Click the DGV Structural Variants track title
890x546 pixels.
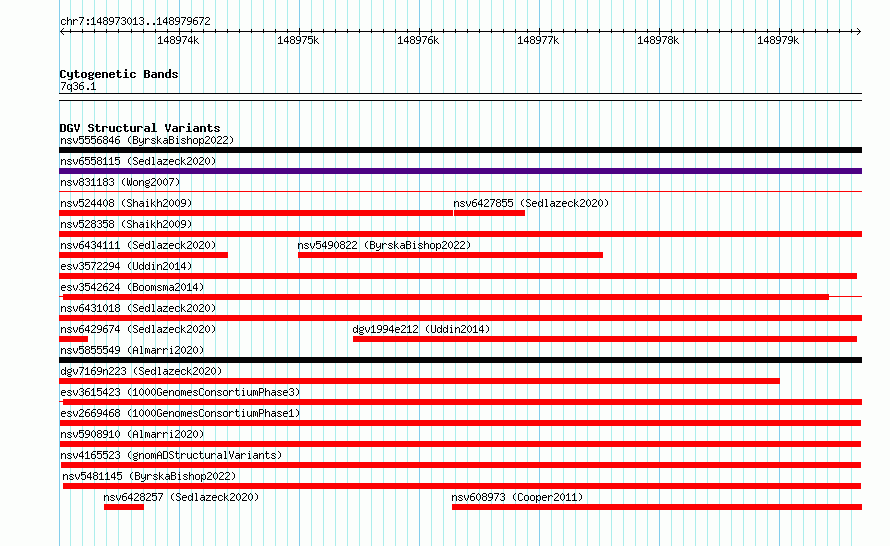point(140,128)
